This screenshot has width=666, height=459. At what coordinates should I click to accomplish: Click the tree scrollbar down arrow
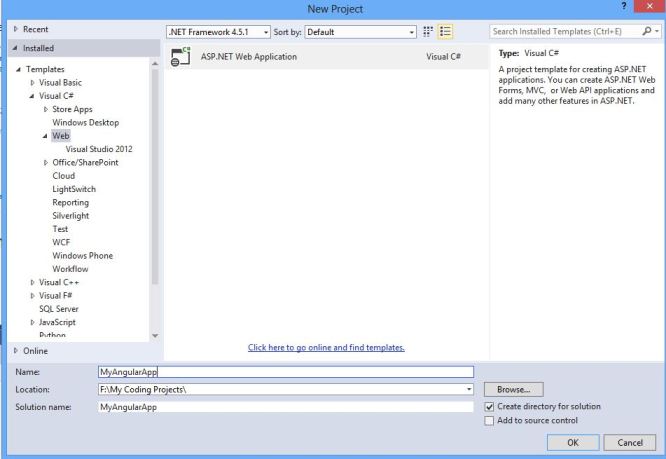(x=155, y=335)
